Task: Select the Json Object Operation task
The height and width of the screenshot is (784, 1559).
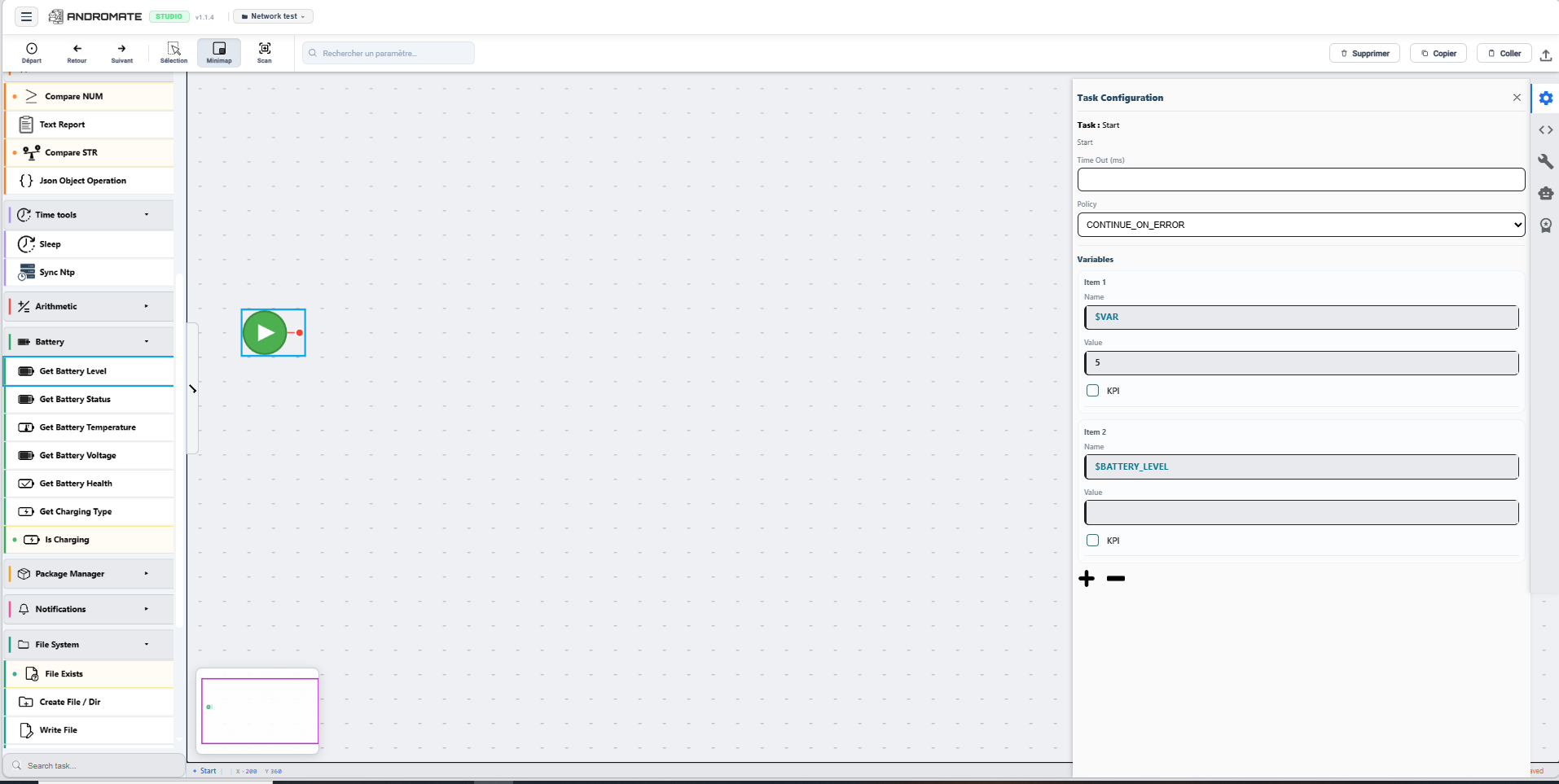Action: 90,181
